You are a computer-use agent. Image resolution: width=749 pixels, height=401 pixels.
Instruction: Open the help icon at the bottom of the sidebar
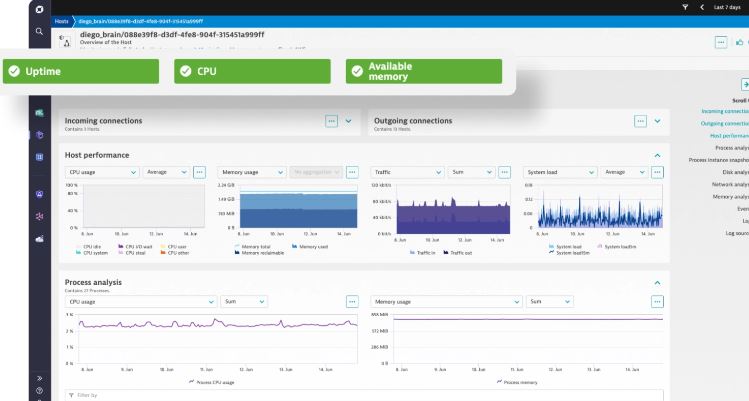(x=39, y=390)
